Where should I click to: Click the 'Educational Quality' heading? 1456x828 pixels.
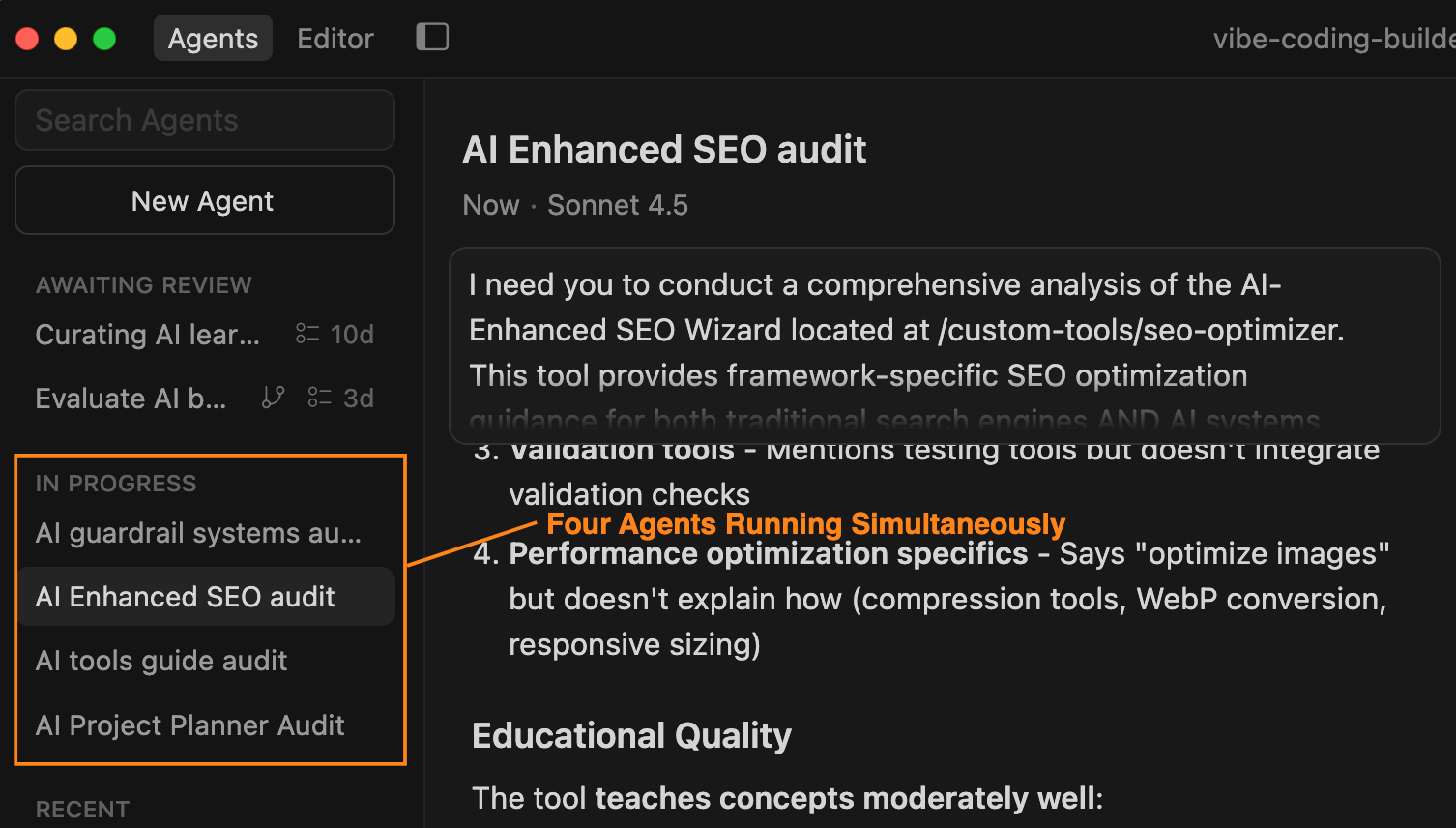tap(631, 736)
